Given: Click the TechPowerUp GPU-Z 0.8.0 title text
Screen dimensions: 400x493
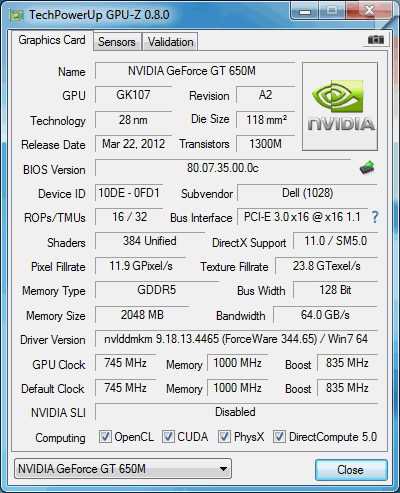Looking at the screenshot, I should [99, 15].
